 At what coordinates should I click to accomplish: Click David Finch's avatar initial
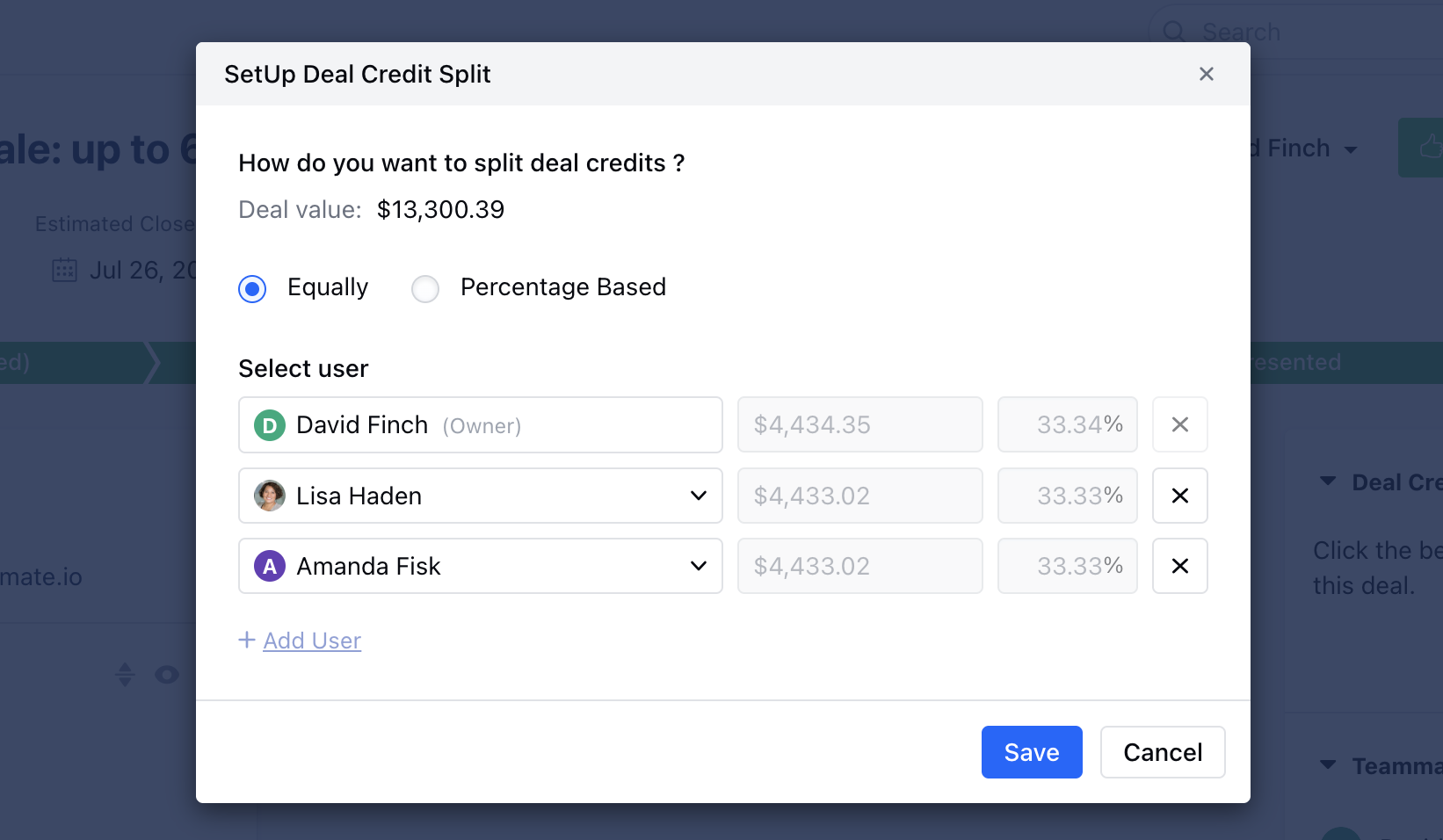pyautogui.click(x=269, y=425)
